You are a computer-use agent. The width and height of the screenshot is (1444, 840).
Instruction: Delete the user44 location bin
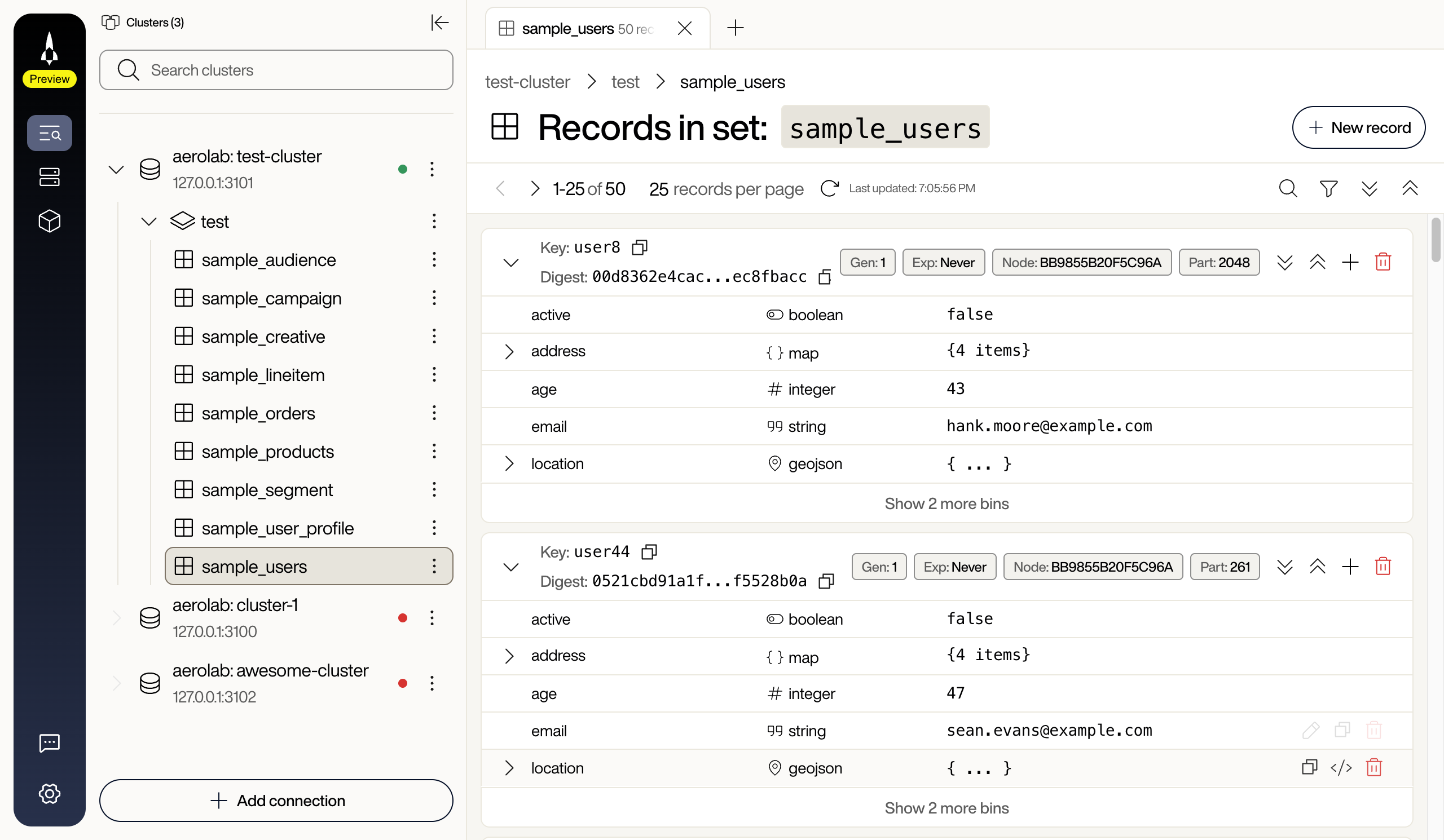[x=1373, y=767]
